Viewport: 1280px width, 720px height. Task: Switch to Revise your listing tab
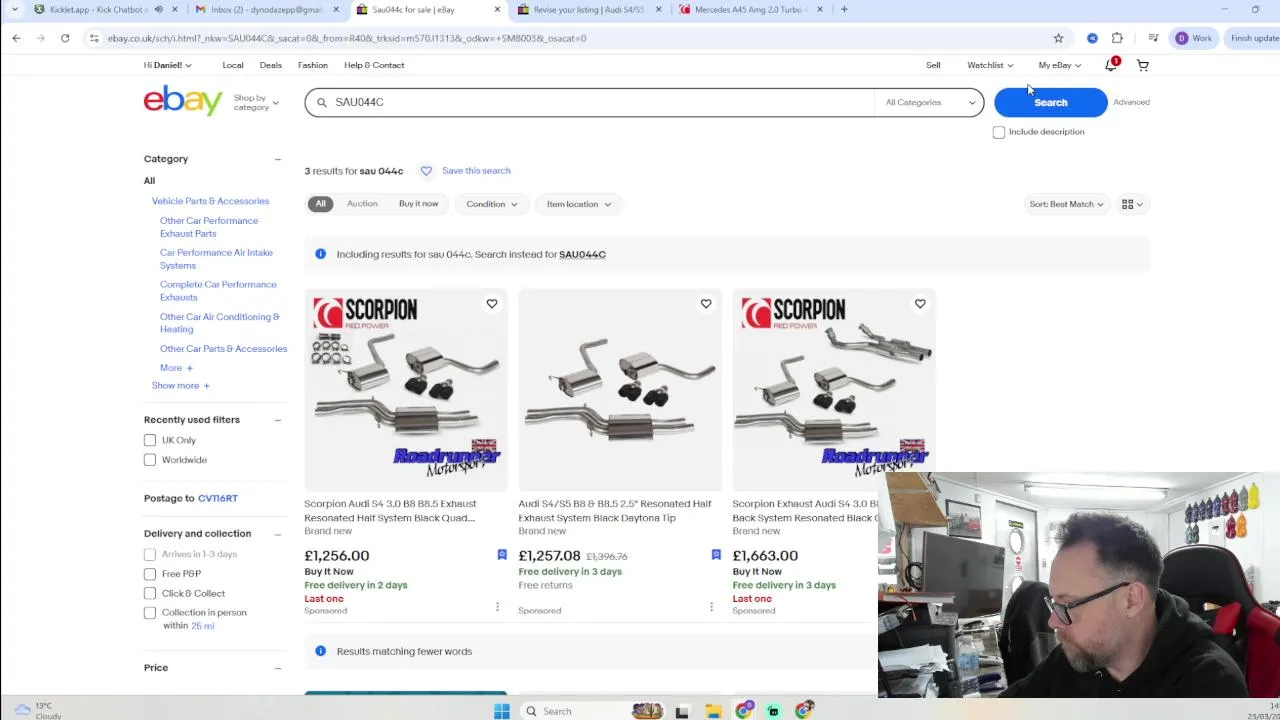coord(590,10)
